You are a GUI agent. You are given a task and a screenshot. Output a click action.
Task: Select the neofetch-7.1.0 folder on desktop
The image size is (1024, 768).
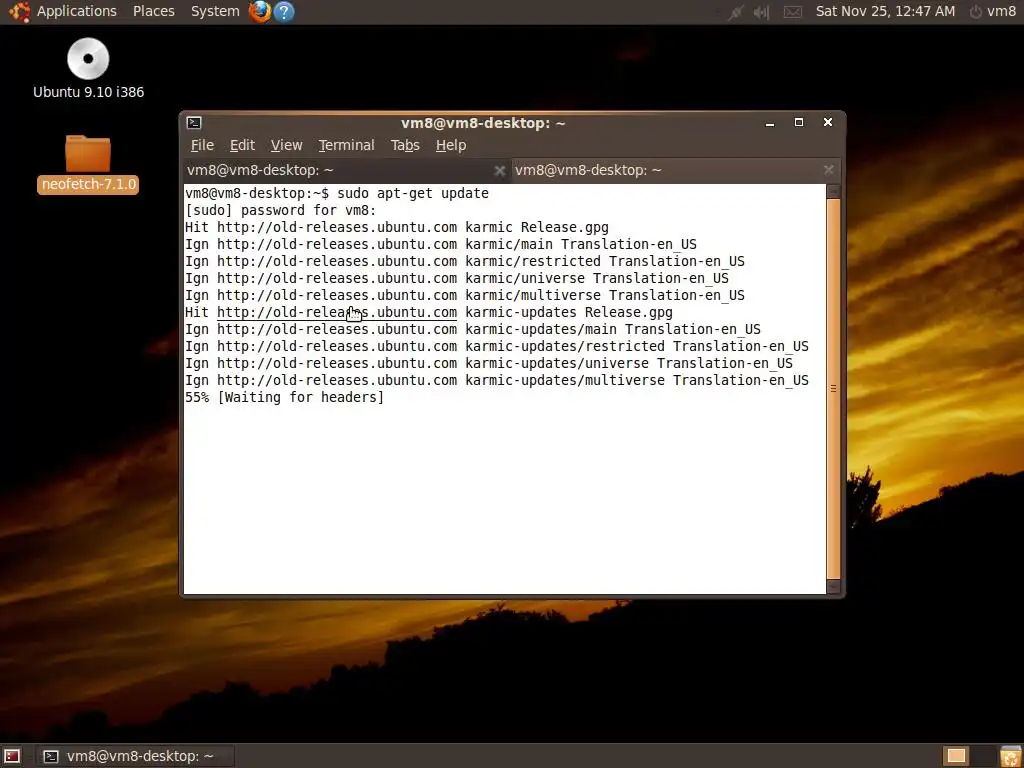tap(88, 164)
